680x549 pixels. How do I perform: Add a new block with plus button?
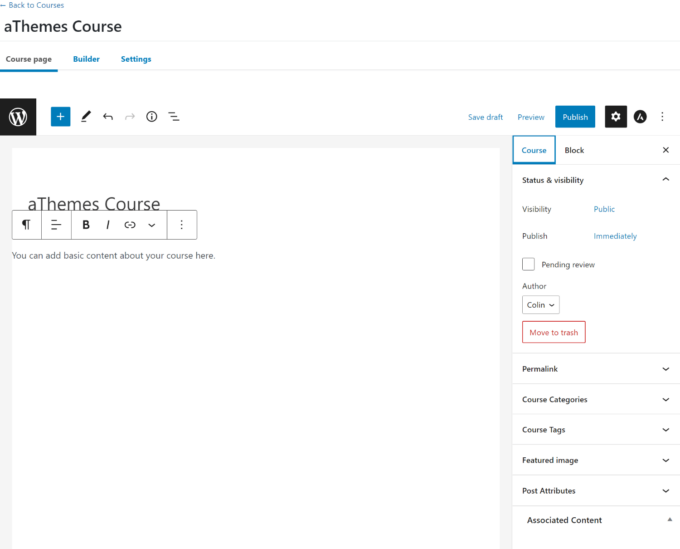[60, 117]
